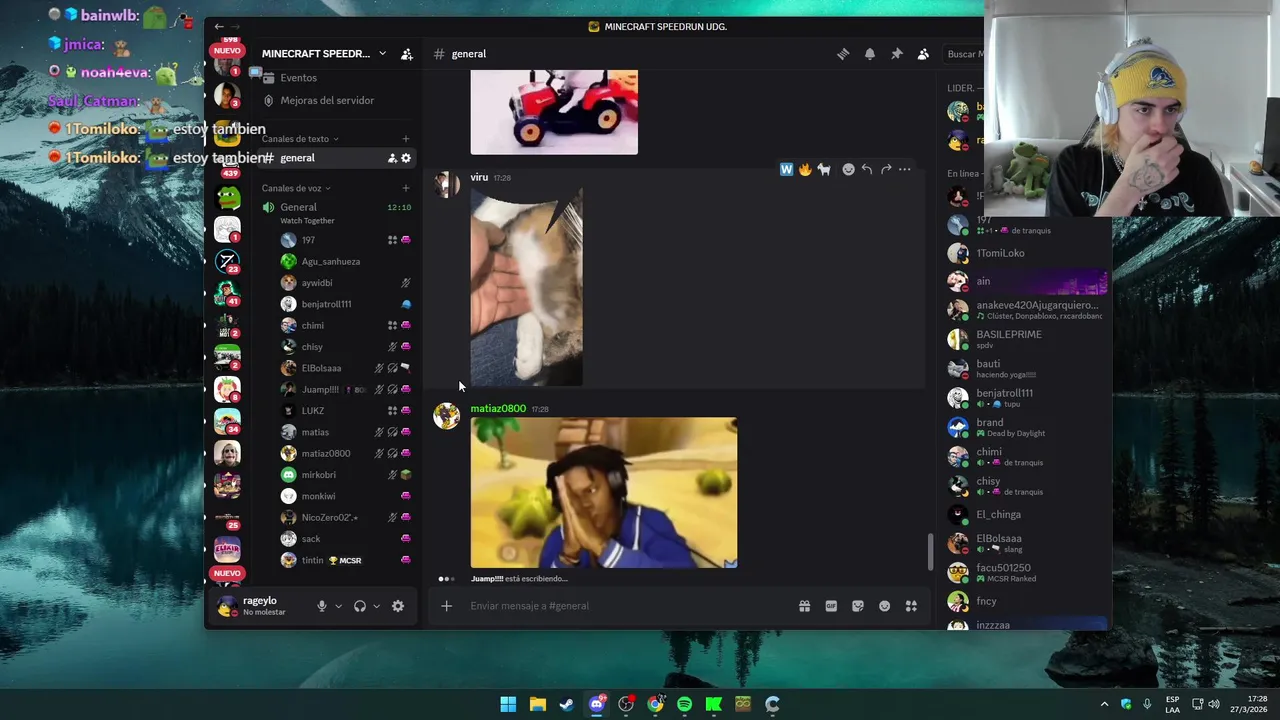Focus the Enviar mensaje a #general field
This screenshot has width=1280, height=720.
click(628, 606)
